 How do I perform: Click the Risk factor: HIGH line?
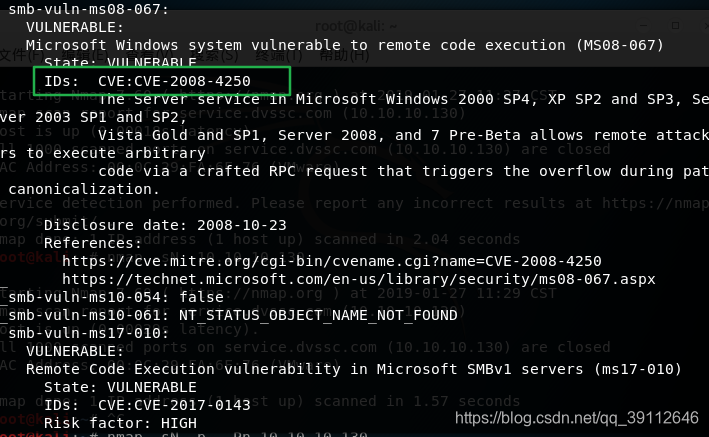coord(120,423)
